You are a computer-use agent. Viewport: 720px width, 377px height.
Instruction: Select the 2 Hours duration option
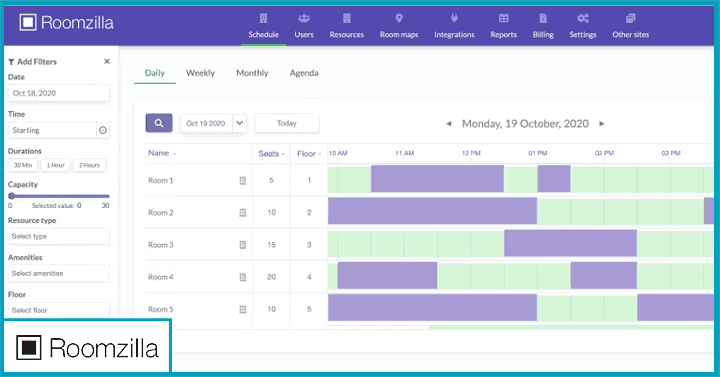89,165
